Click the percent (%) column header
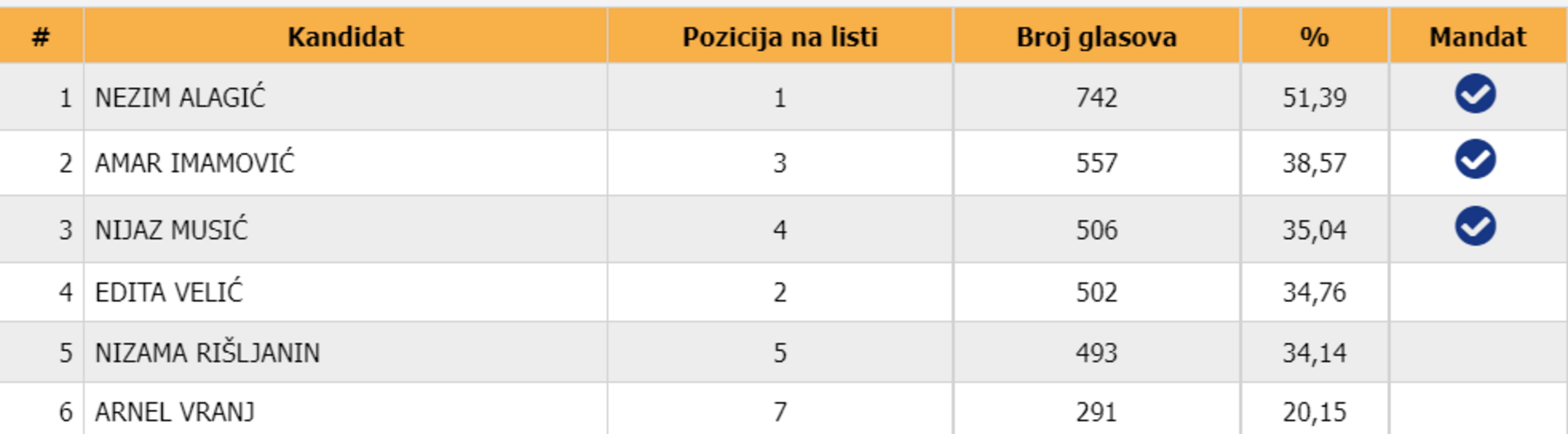This screenshot has height=434, width=1568. tap(1314, 37)
